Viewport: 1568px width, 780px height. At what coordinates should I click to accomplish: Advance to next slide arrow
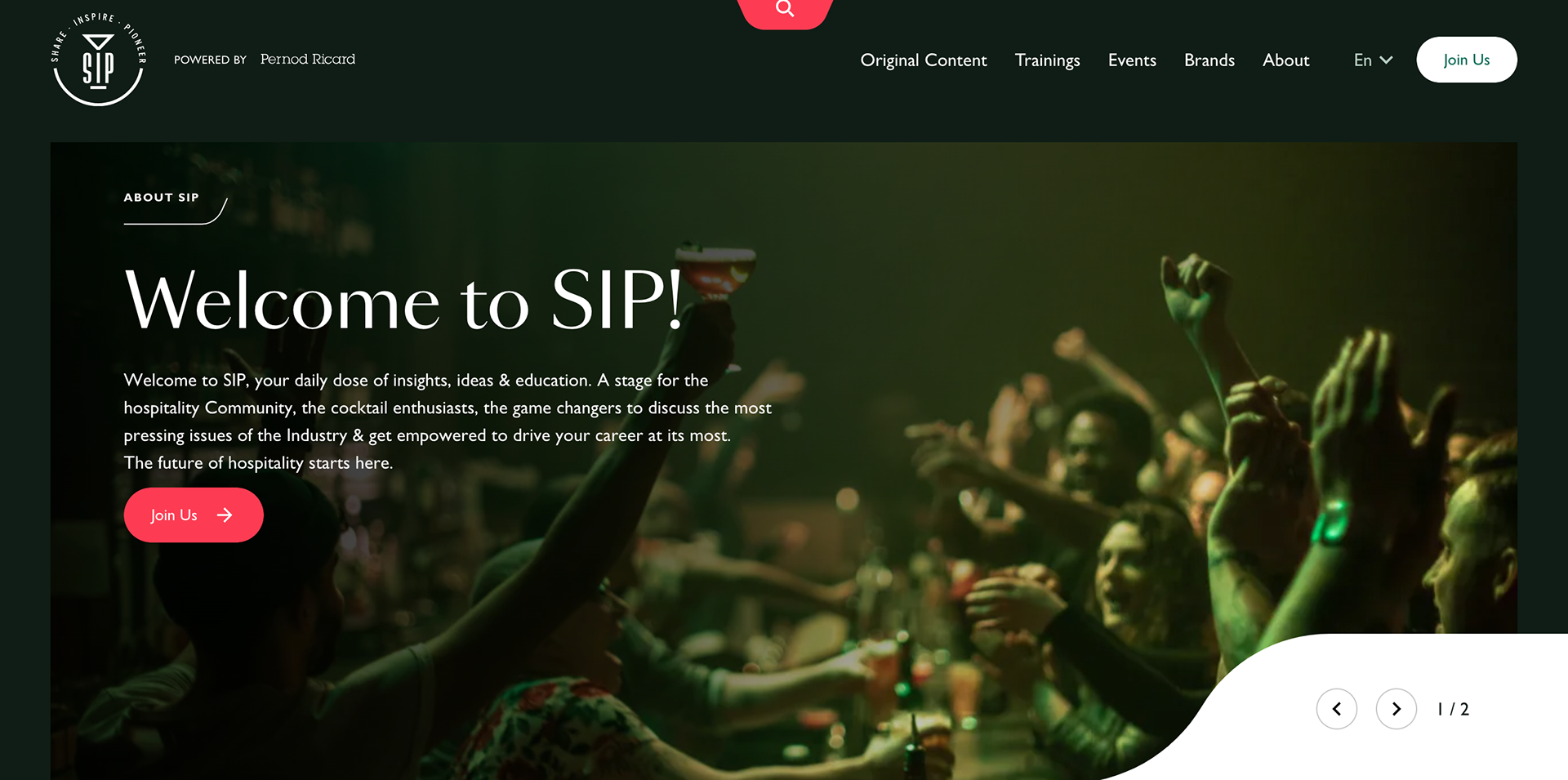coord(1396,709)
